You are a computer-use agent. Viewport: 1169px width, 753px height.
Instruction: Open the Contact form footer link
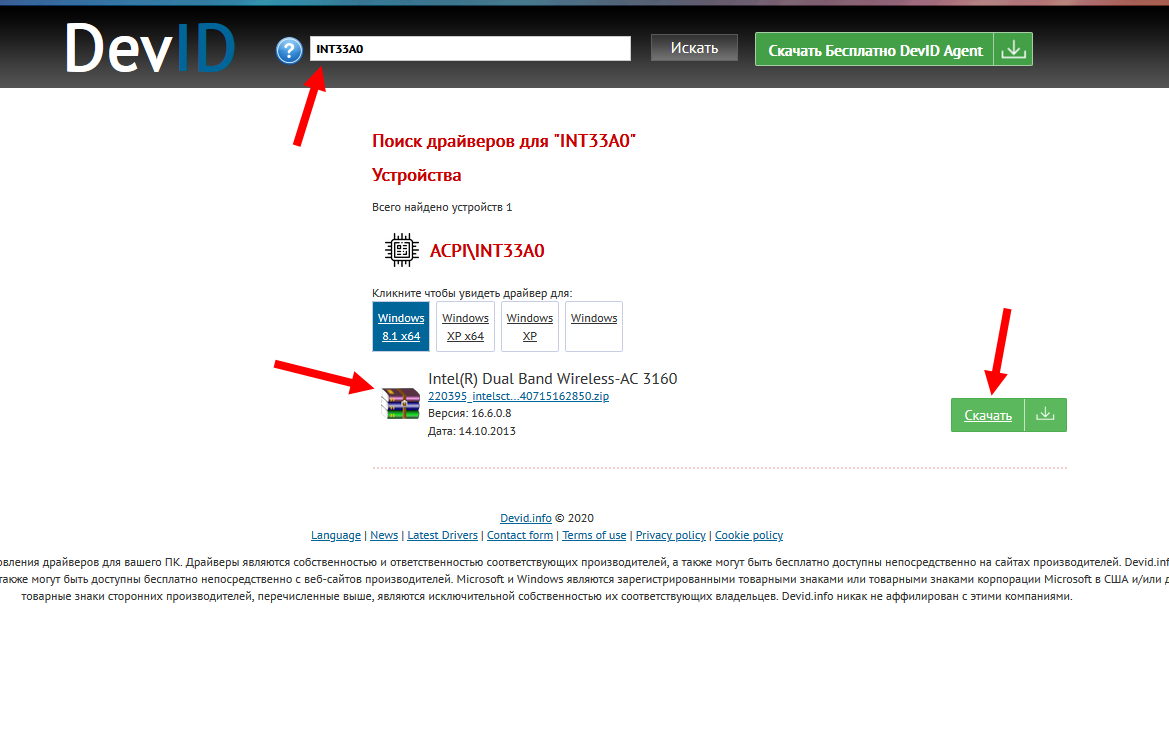520,535
